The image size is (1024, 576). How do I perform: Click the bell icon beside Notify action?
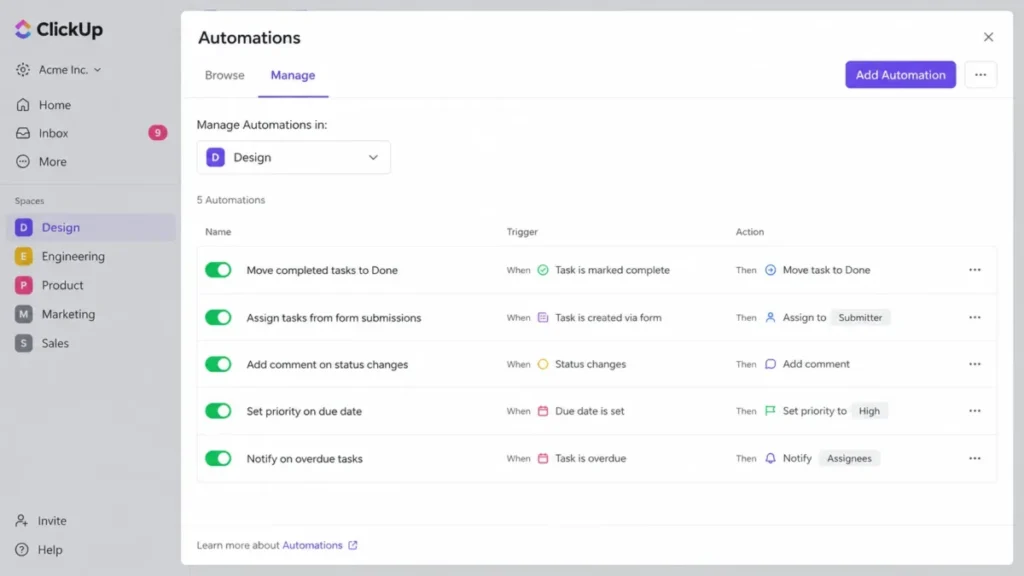[771, 458]
